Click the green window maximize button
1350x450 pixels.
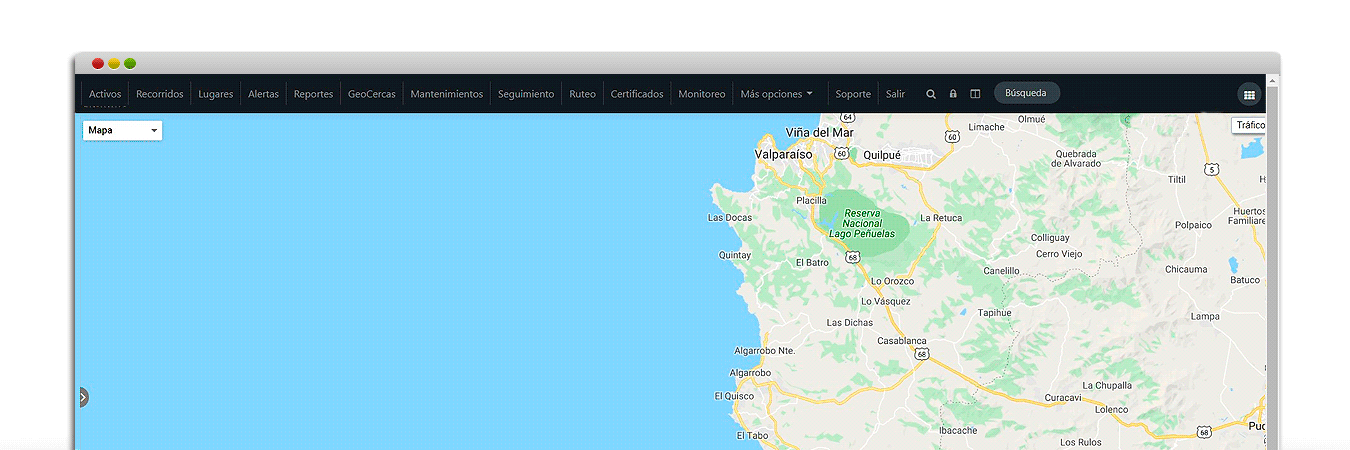pyautogui.click(x=130, y=63)
